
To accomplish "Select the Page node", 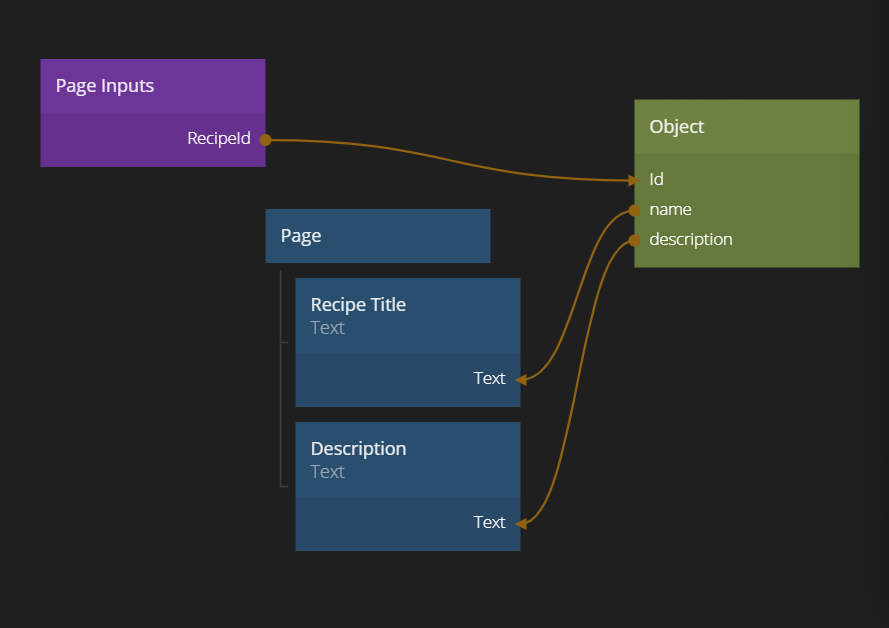I will point(377,236).
